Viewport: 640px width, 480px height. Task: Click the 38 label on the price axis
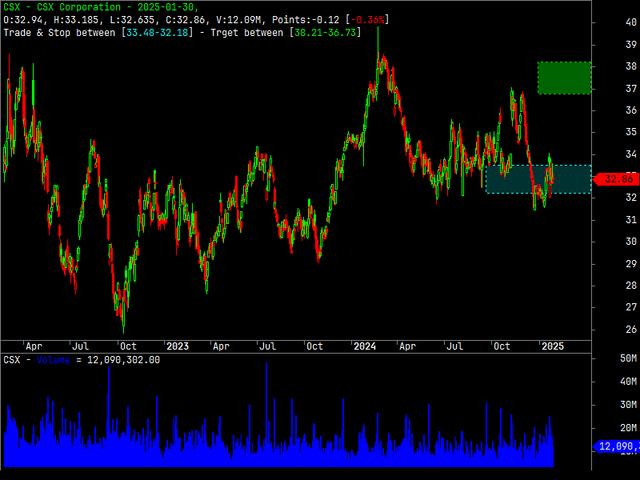631,66
